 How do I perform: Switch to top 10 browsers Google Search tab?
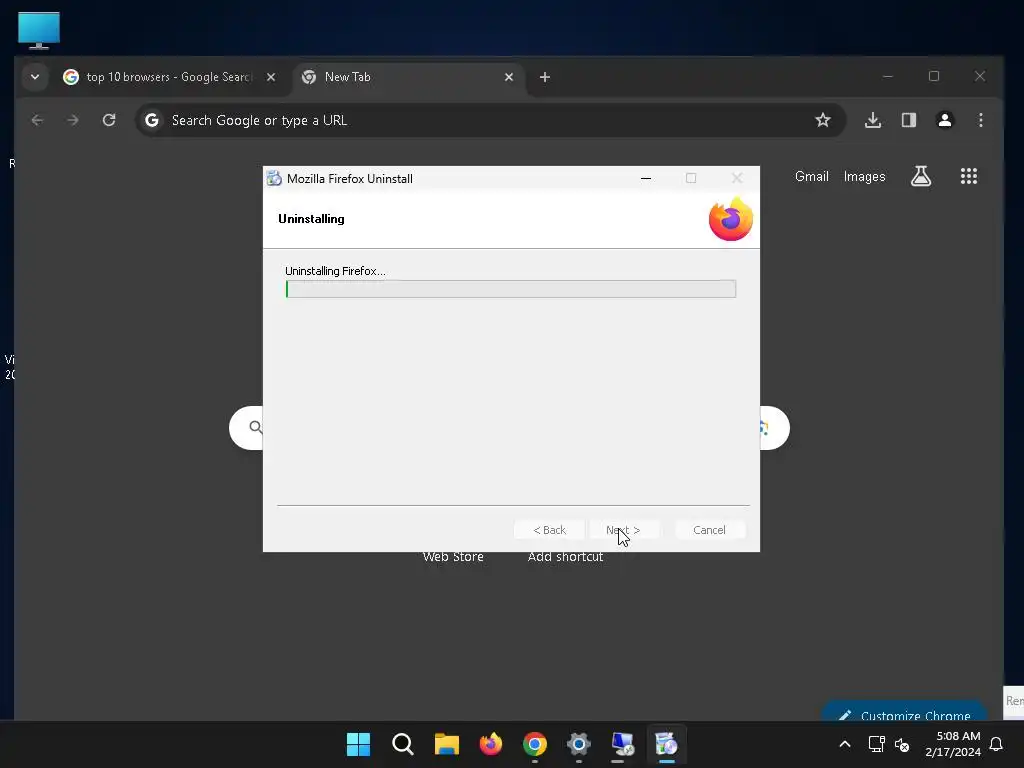point(168,77)
